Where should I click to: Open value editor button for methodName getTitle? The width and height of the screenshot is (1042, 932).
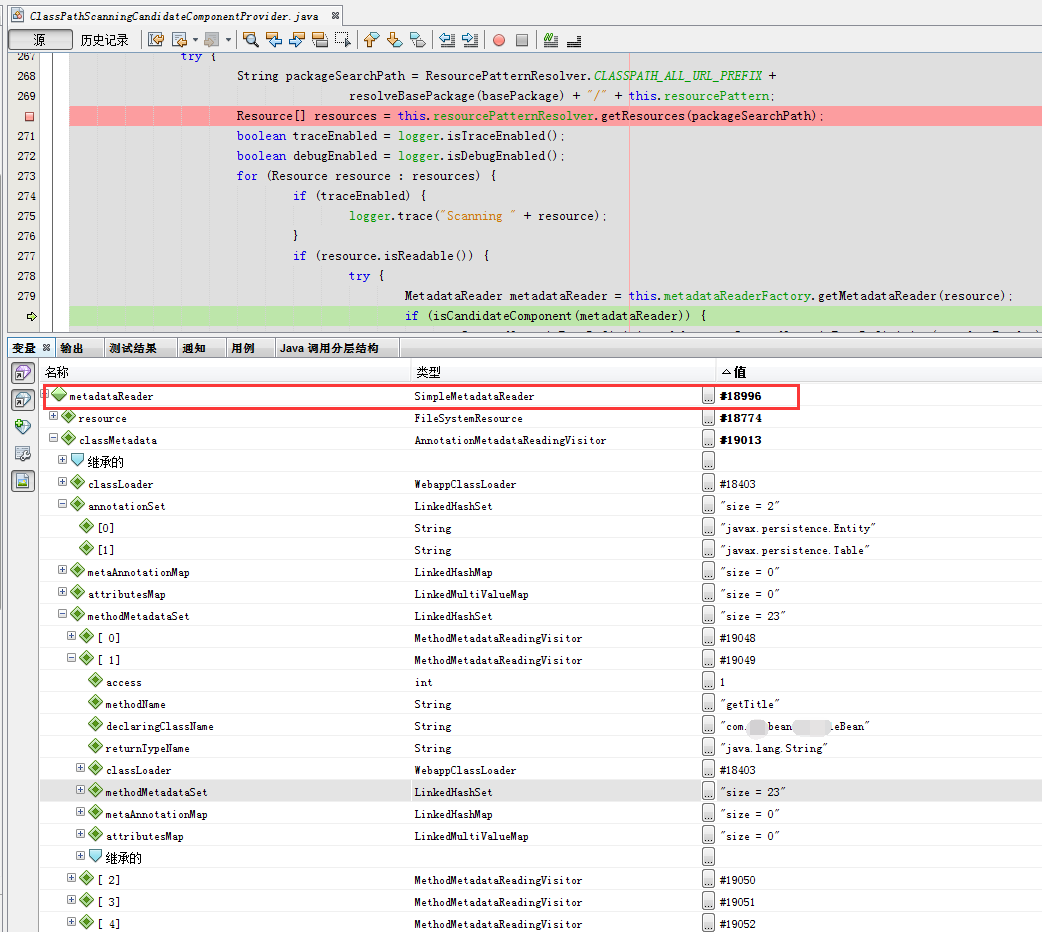pyautogui.click(x=708, y=703)
